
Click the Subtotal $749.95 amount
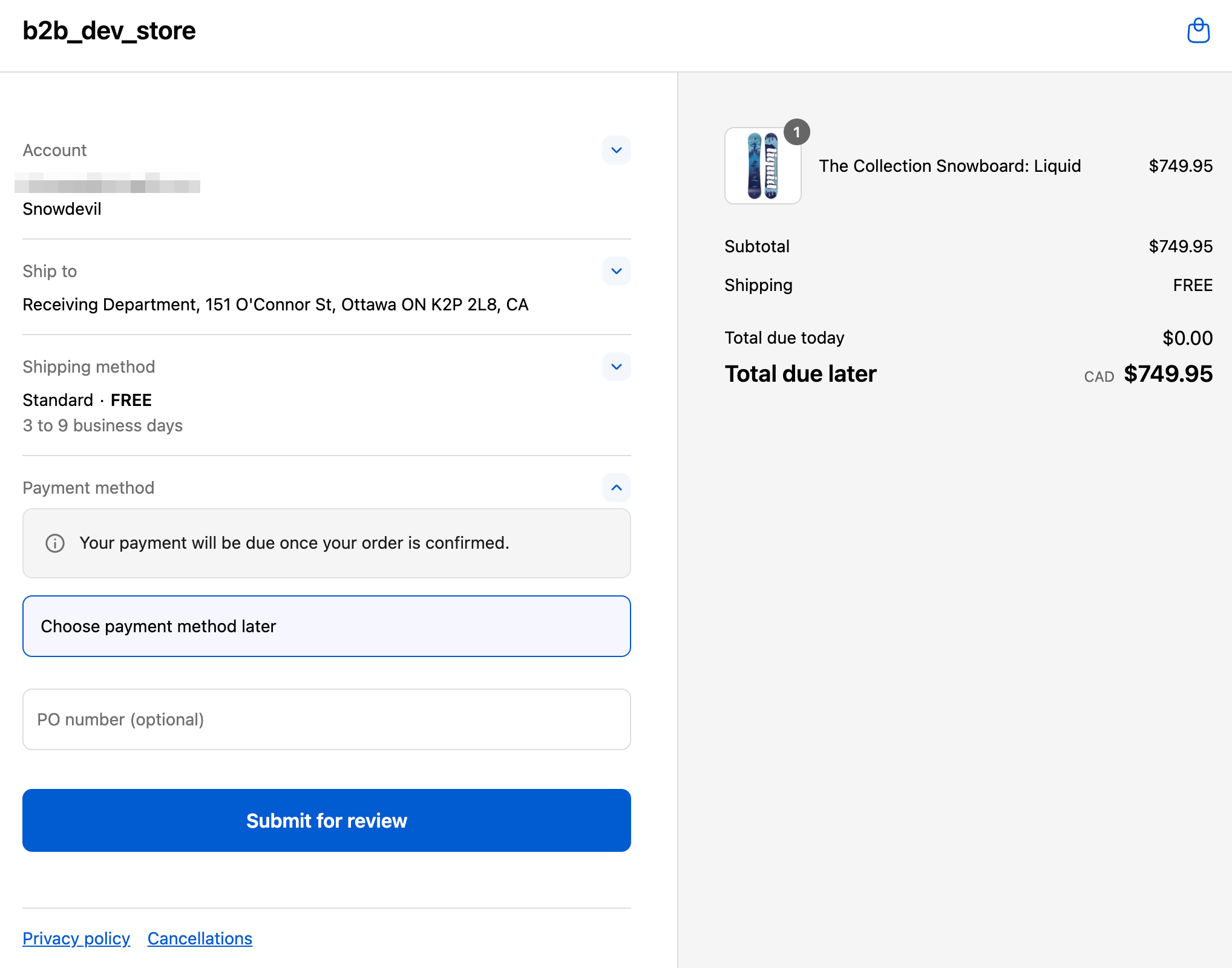[x=1181, y=246]
